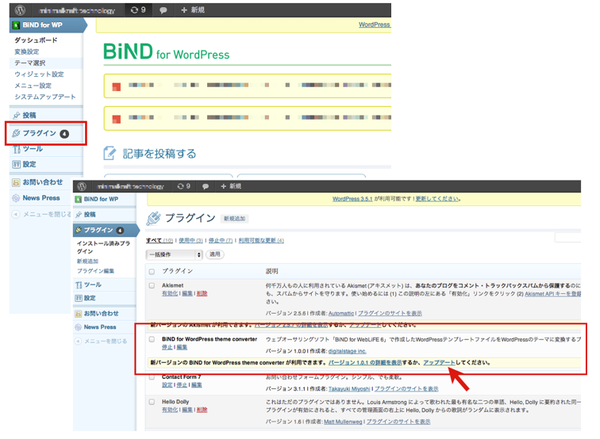Check BiND for WordPress theme converter checkbox
The width and height of the screenshot is (600, 439).
click(152, 339)
